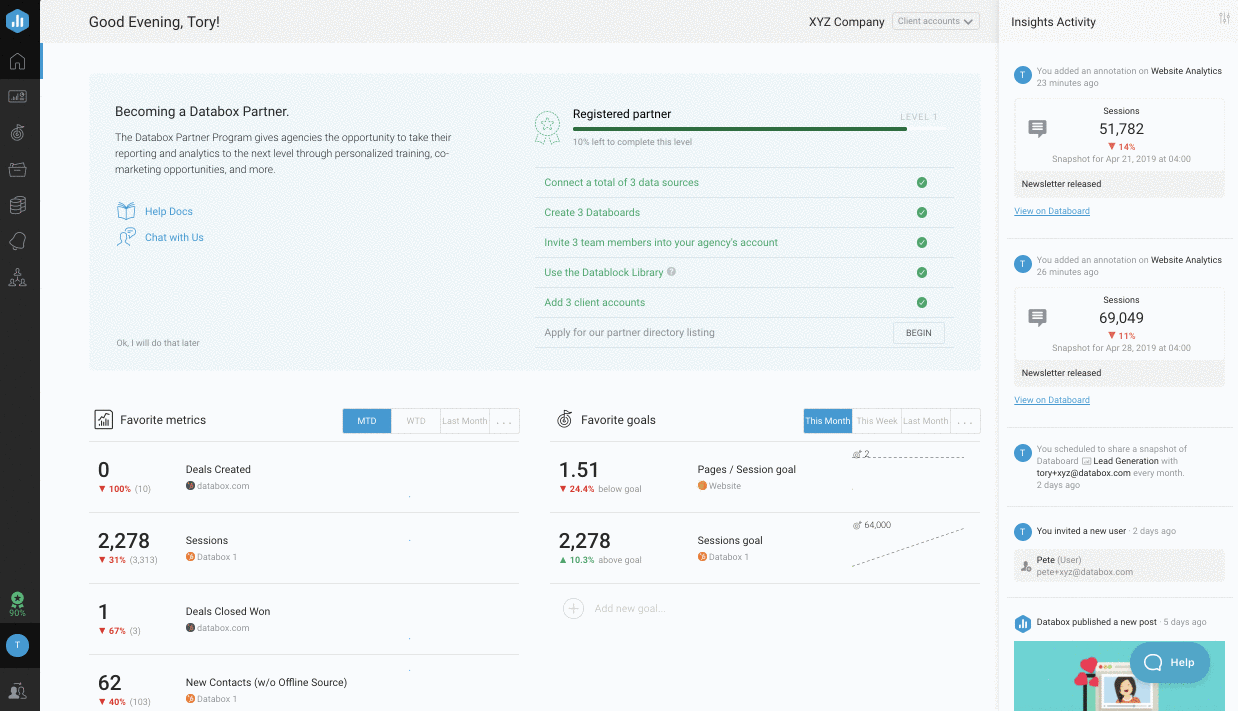Open the Deals Created metric row
1238x711 pixels.
tap(304, 477)
